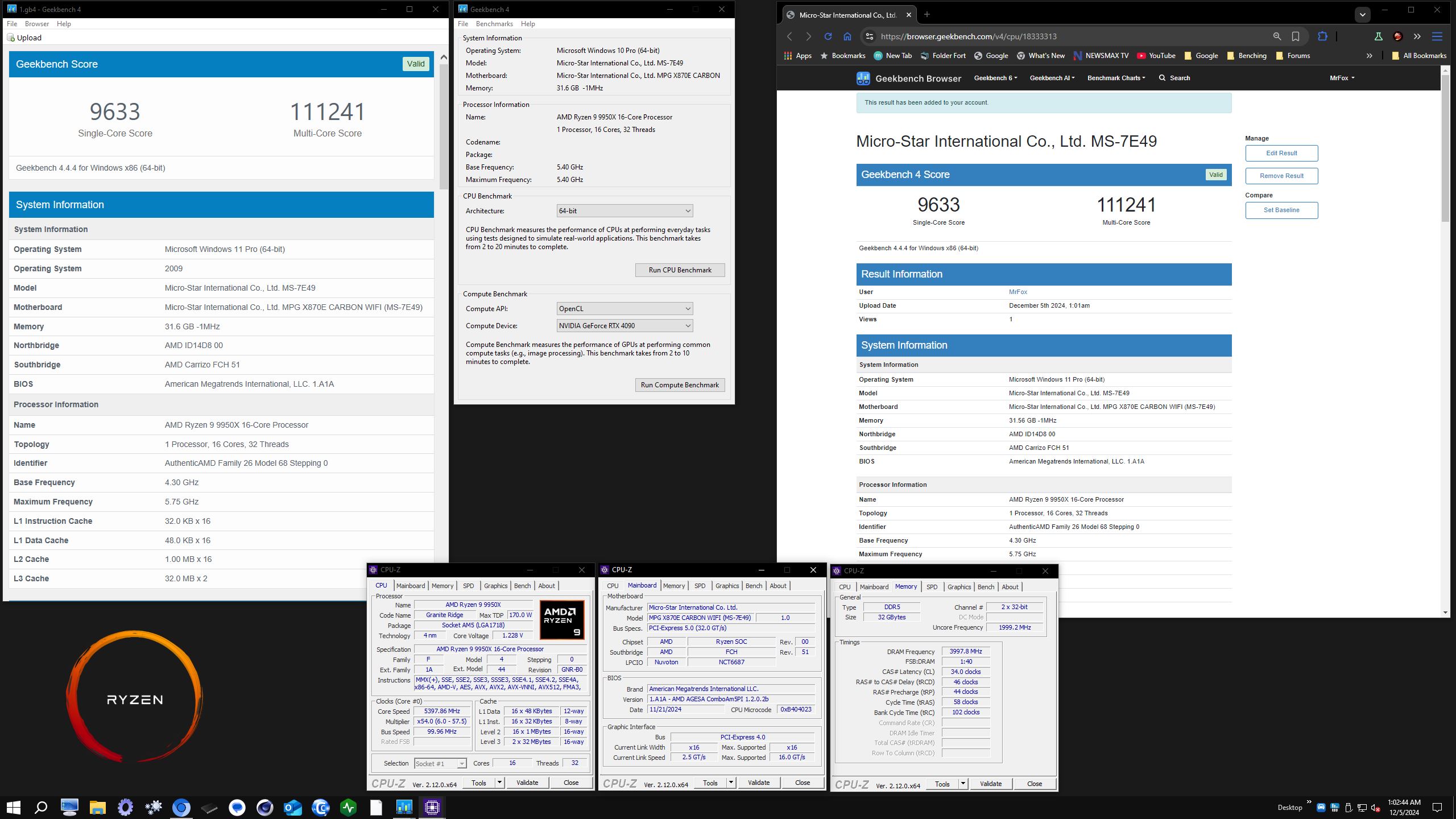Viewport: 1456px width, 819px height.
Task: Click the safely remove hardware USB tray icon
Action: [1348, 808]
